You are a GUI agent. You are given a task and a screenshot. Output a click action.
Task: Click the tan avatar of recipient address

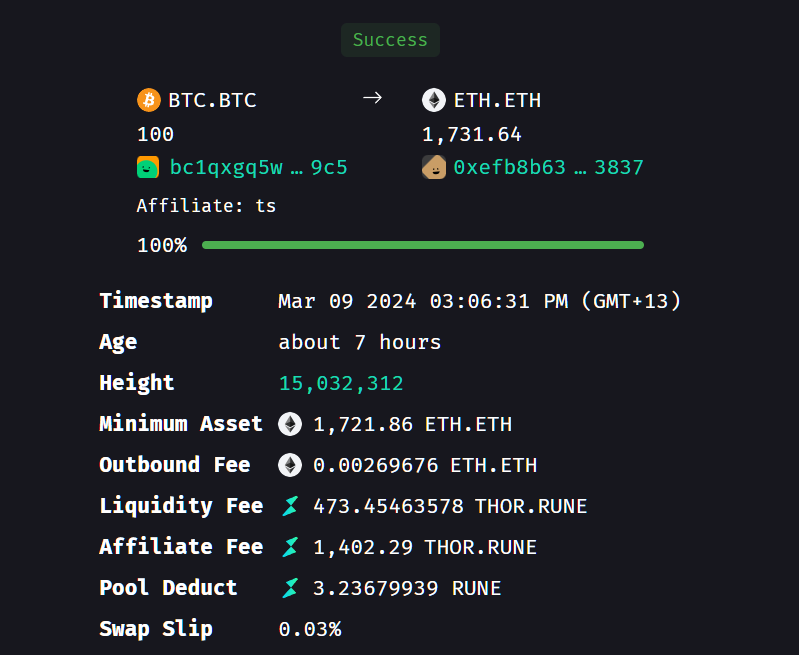pos(434,167)
